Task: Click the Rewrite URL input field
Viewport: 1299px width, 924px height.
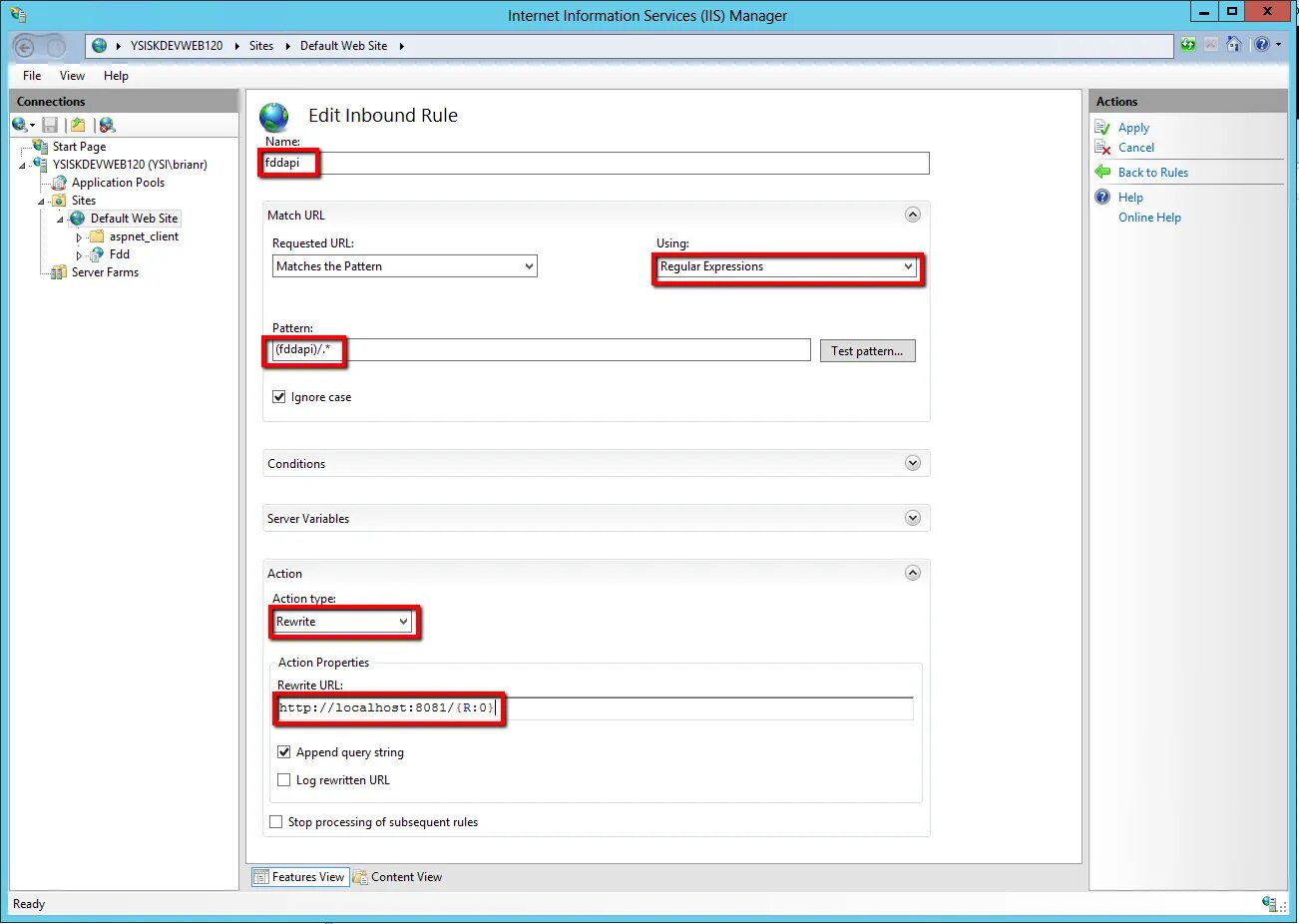Action: (595, 708)
